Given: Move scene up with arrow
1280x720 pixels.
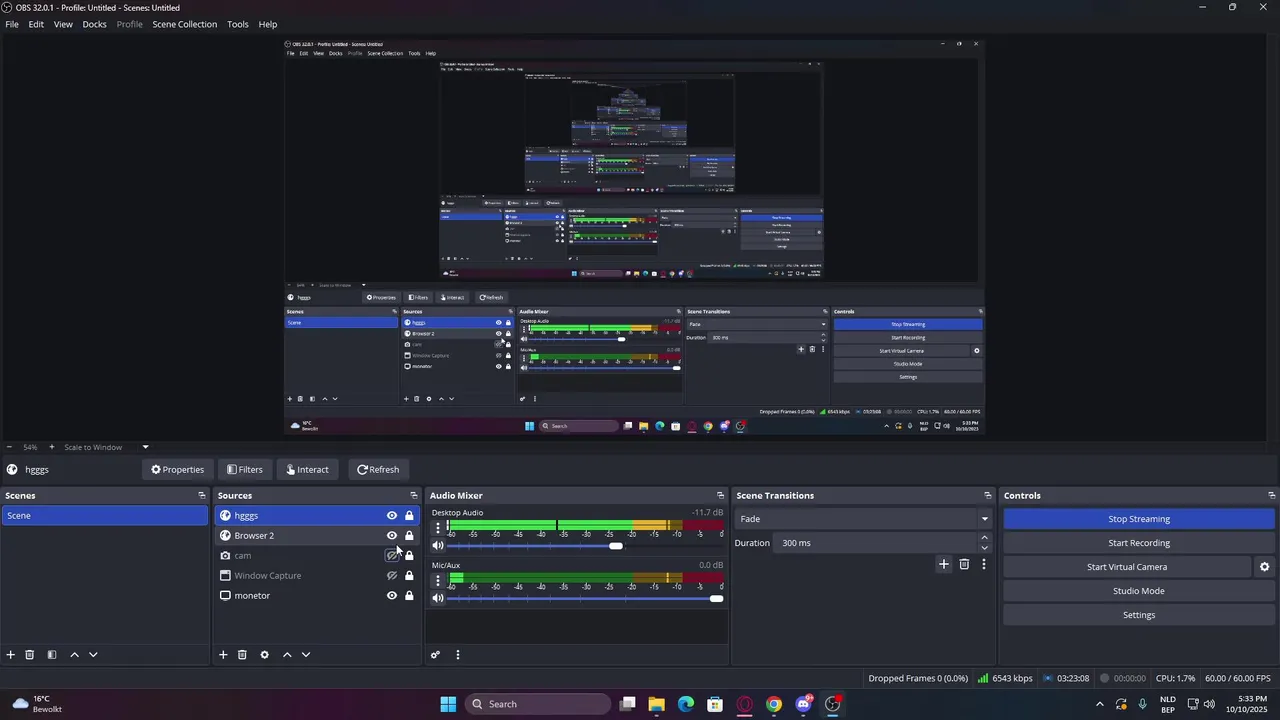Looking at the screenshot, I should [x=74, y=655].
